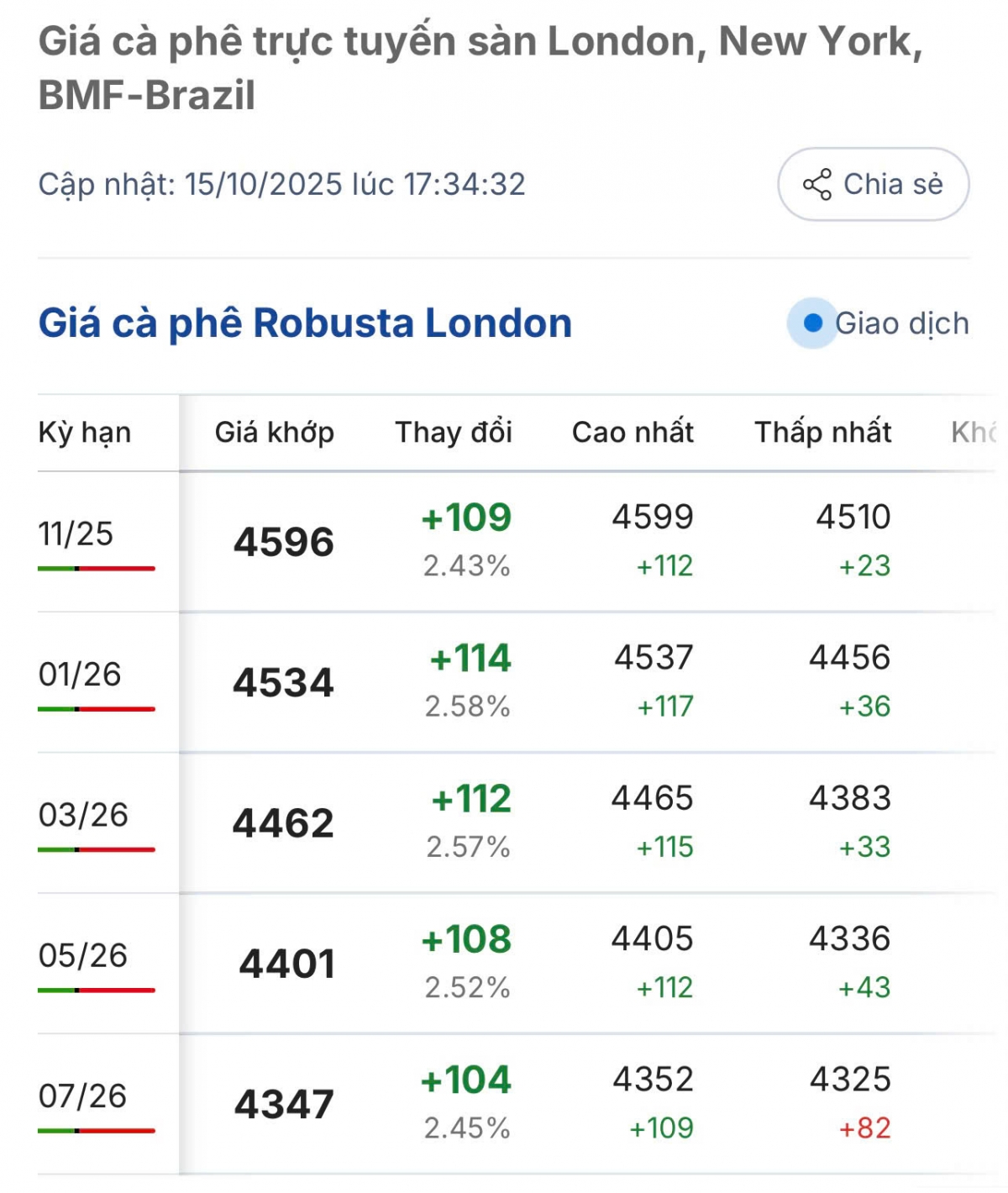
Task: Tap the Giao dịch status label
Action: pyautogui.click(x=901, y=323)
